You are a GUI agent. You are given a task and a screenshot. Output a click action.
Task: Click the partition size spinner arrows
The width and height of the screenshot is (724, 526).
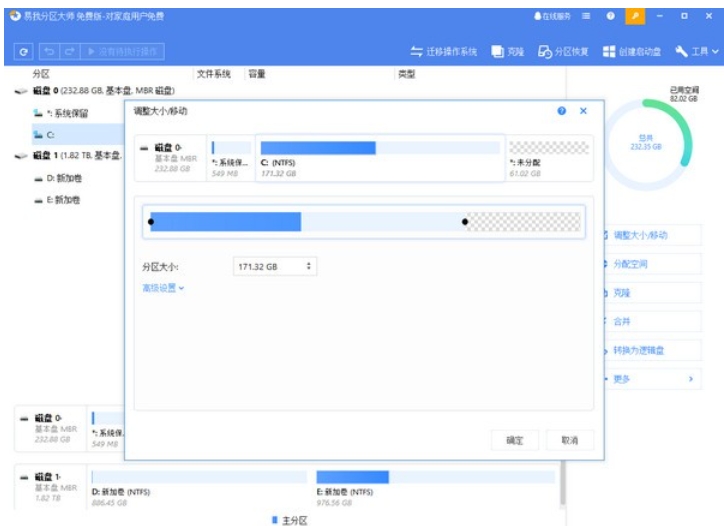pos(308,266)
